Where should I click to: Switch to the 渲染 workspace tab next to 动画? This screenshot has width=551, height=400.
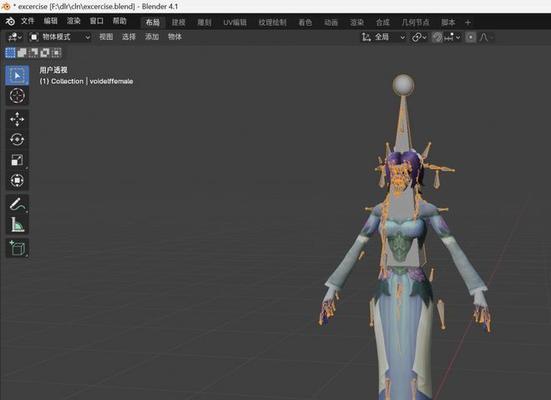pos(357,22)
